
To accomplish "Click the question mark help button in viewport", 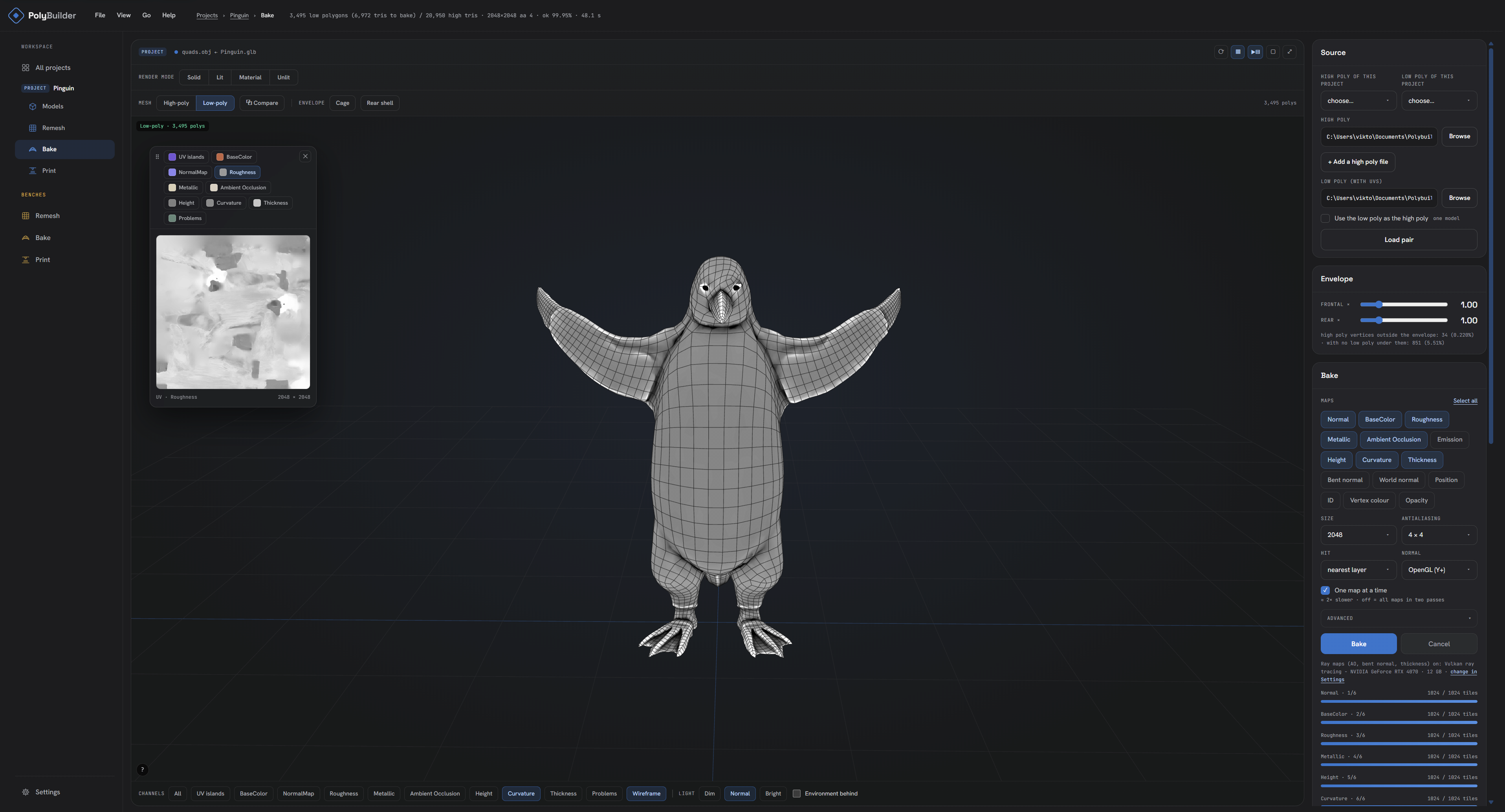I will 143,770.
